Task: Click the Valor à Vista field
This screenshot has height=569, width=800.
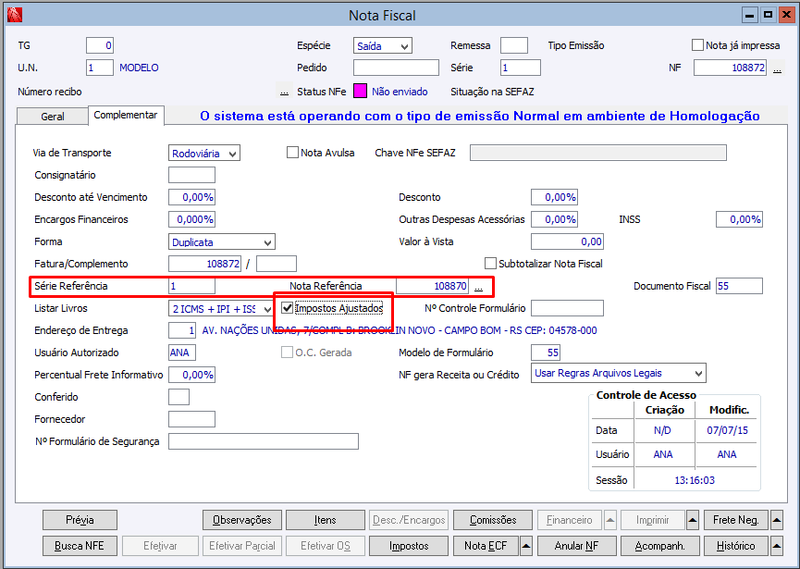Action: tap(567, 241)
